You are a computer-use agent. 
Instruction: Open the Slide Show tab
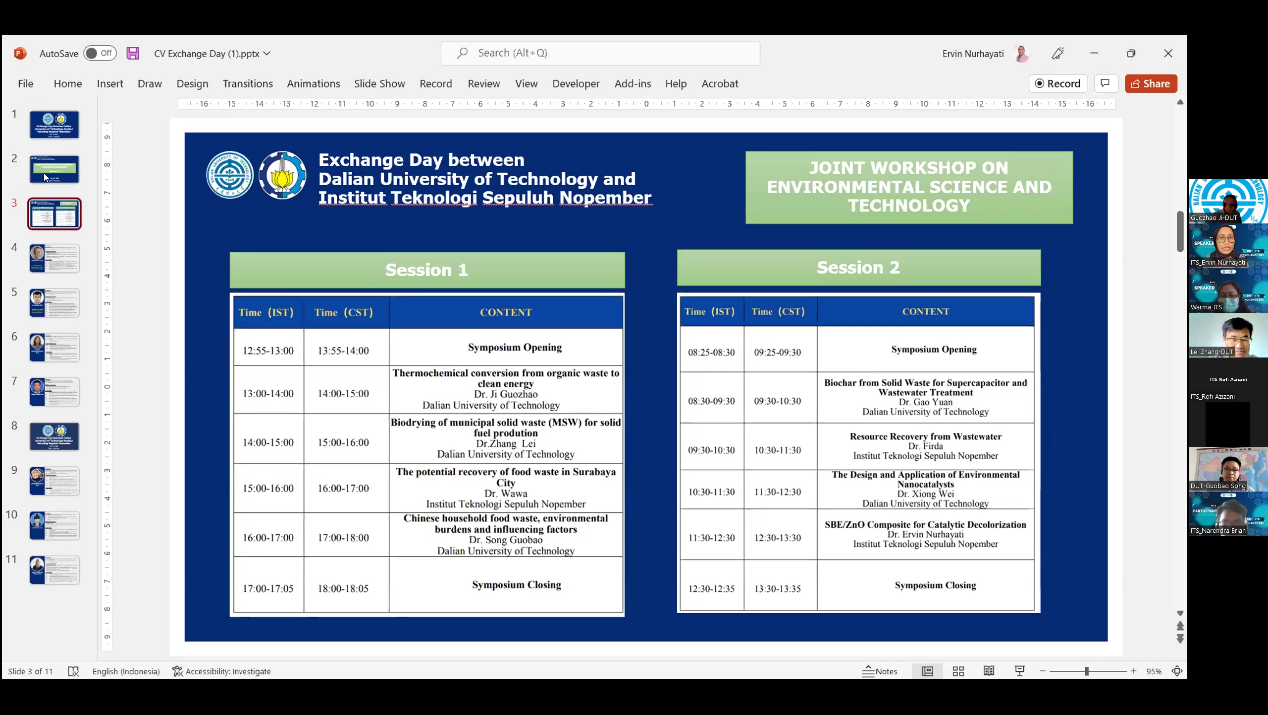[x=380, y=84]
